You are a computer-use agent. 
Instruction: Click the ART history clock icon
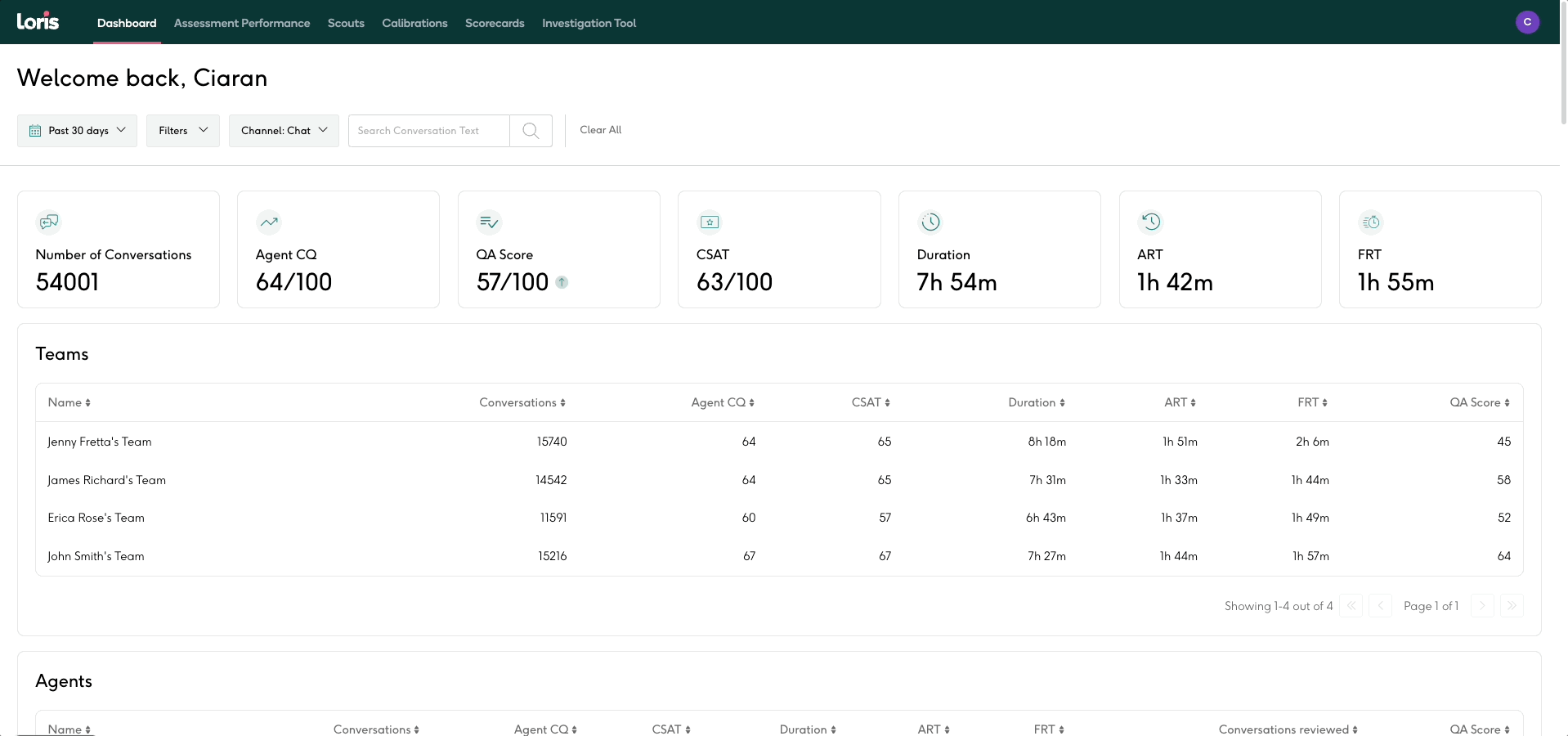point(1151,222)
